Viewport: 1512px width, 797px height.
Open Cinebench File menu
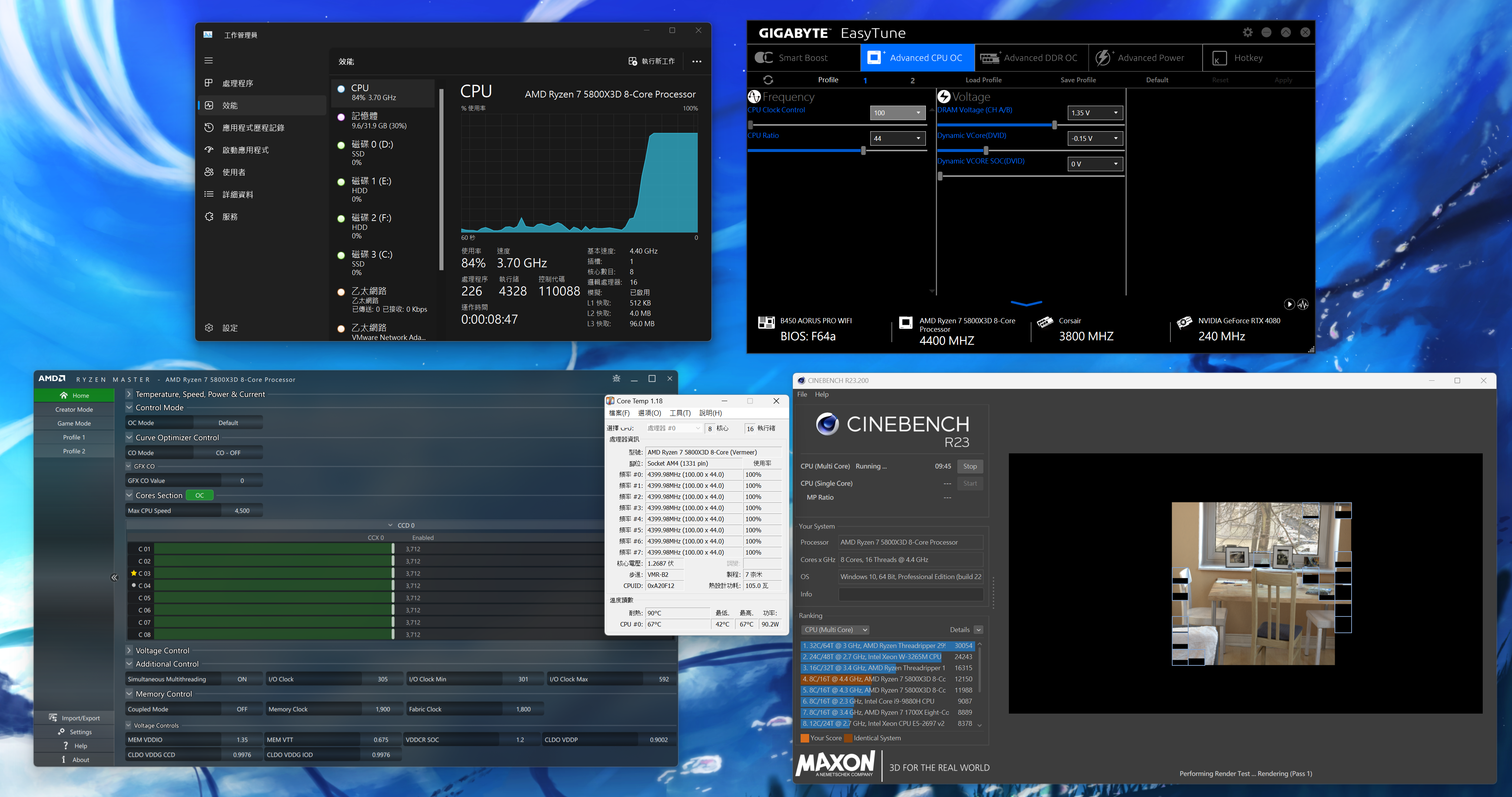tap(802, 394)
